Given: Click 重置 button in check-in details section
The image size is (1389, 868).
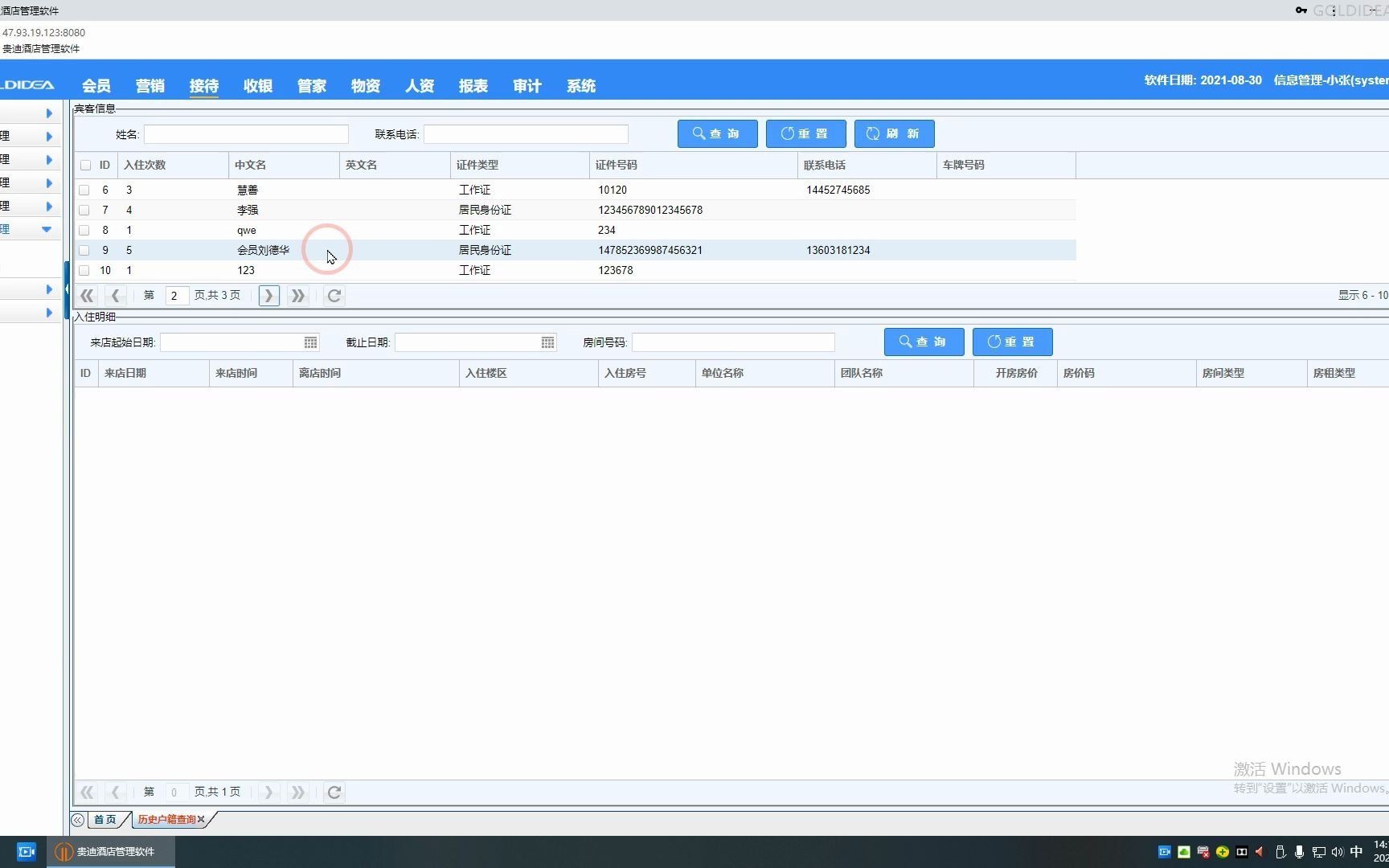Looking at the screenshot, I should [1013, 342].
